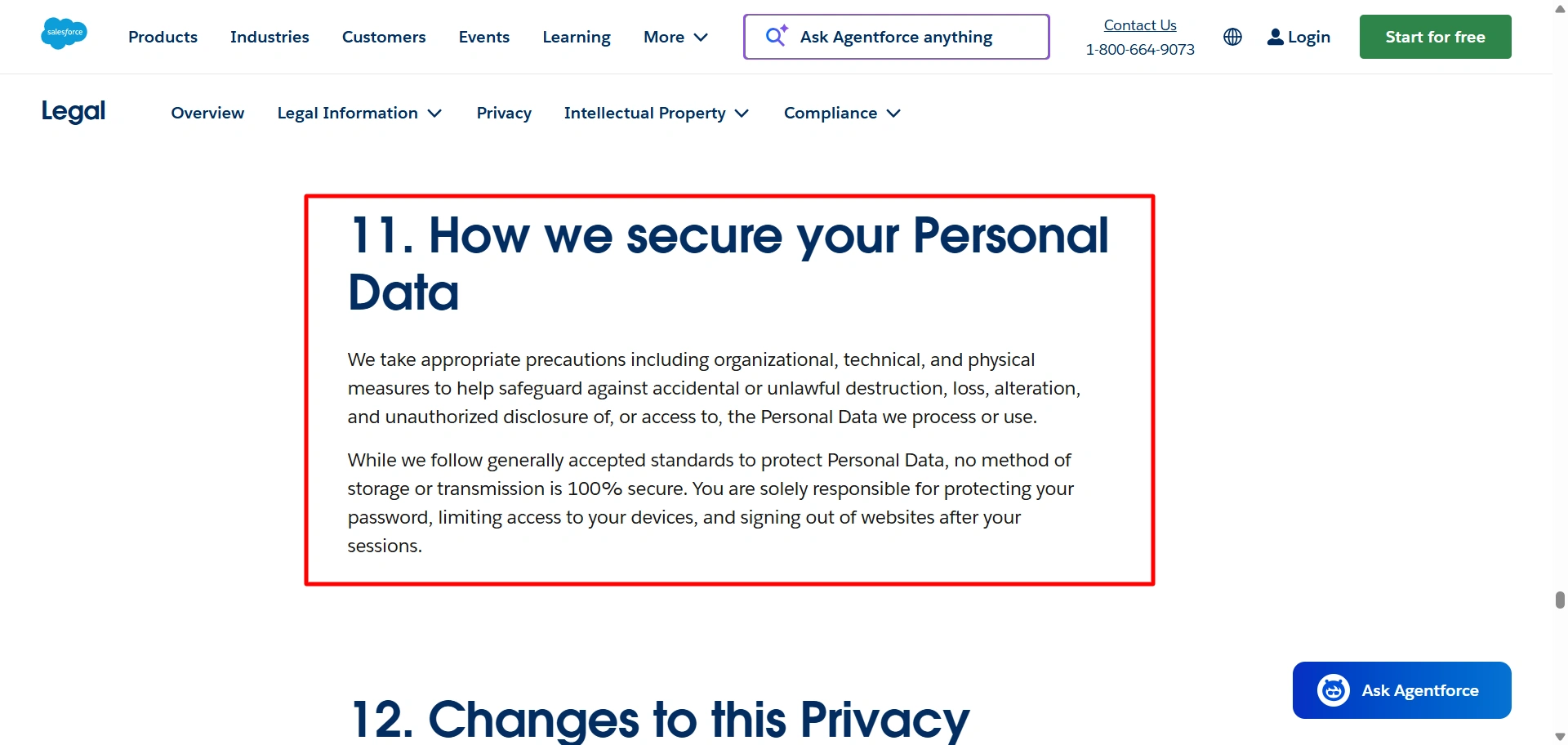Screen dimensions: 1568x745
Task: Open the Compliance dropdown
Action: click(841, 113)
